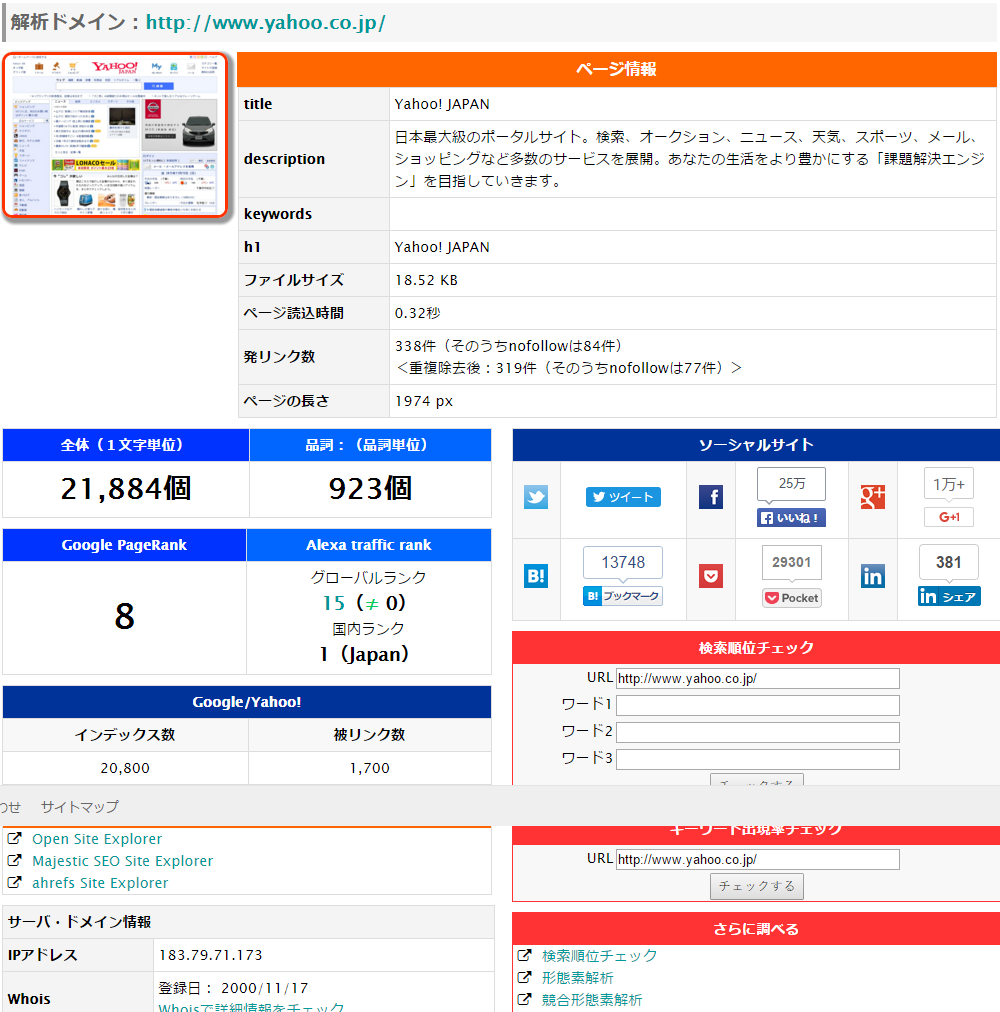Screen dimensions: 1000x1012
Task: Click the G+1 button
Action: tap(949, 517)
